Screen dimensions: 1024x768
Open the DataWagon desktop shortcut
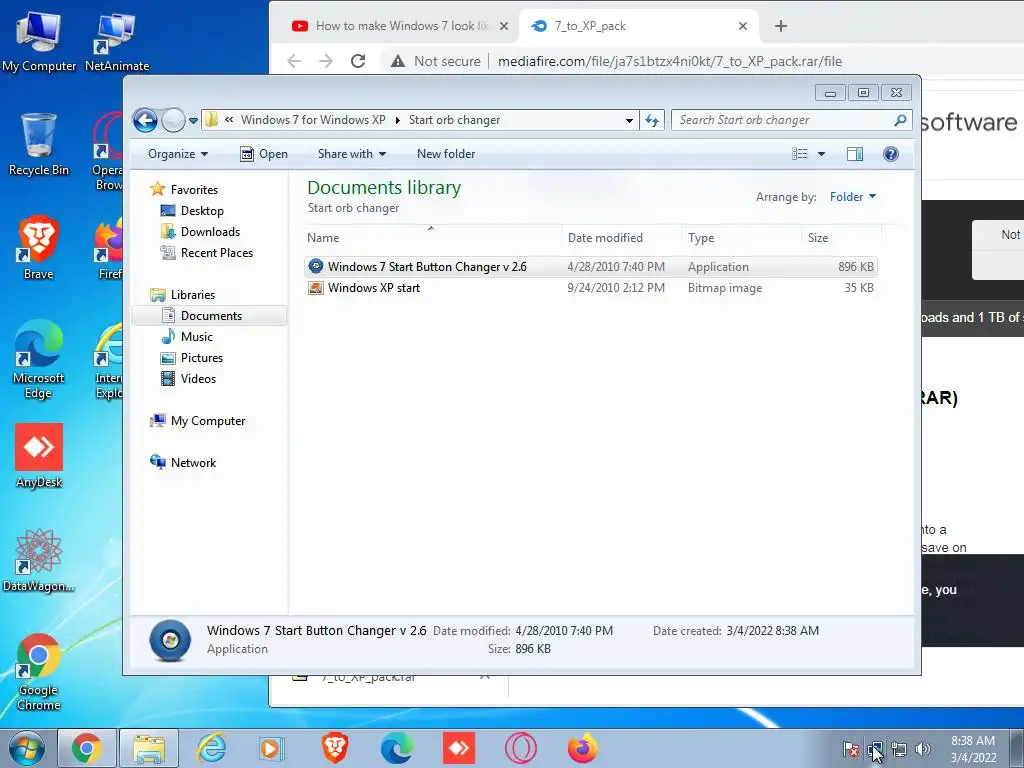pos(39,560)
